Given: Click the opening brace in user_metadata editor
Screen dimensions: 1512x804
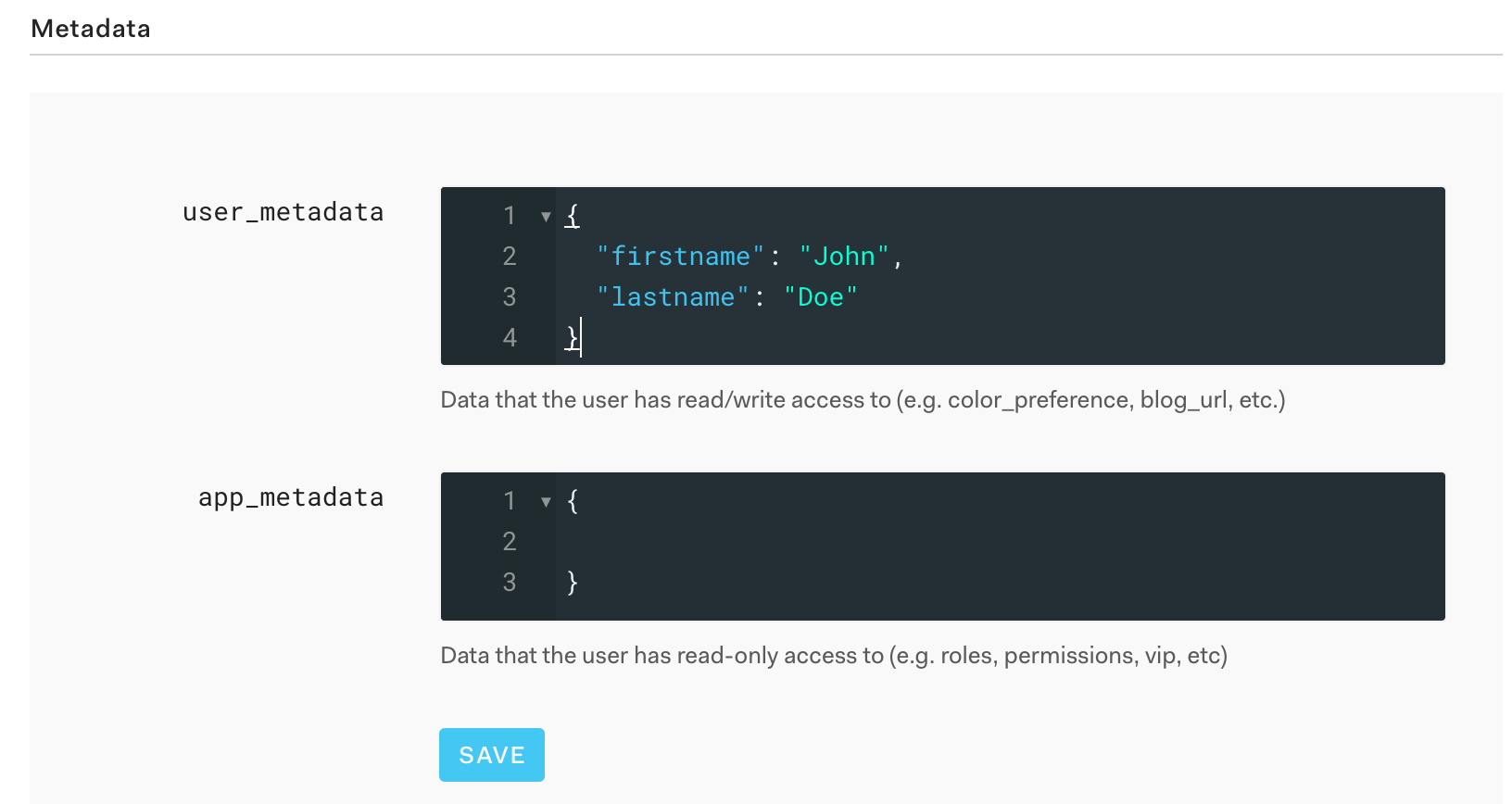Looking at the screenshot, I should tap(573, 216).
